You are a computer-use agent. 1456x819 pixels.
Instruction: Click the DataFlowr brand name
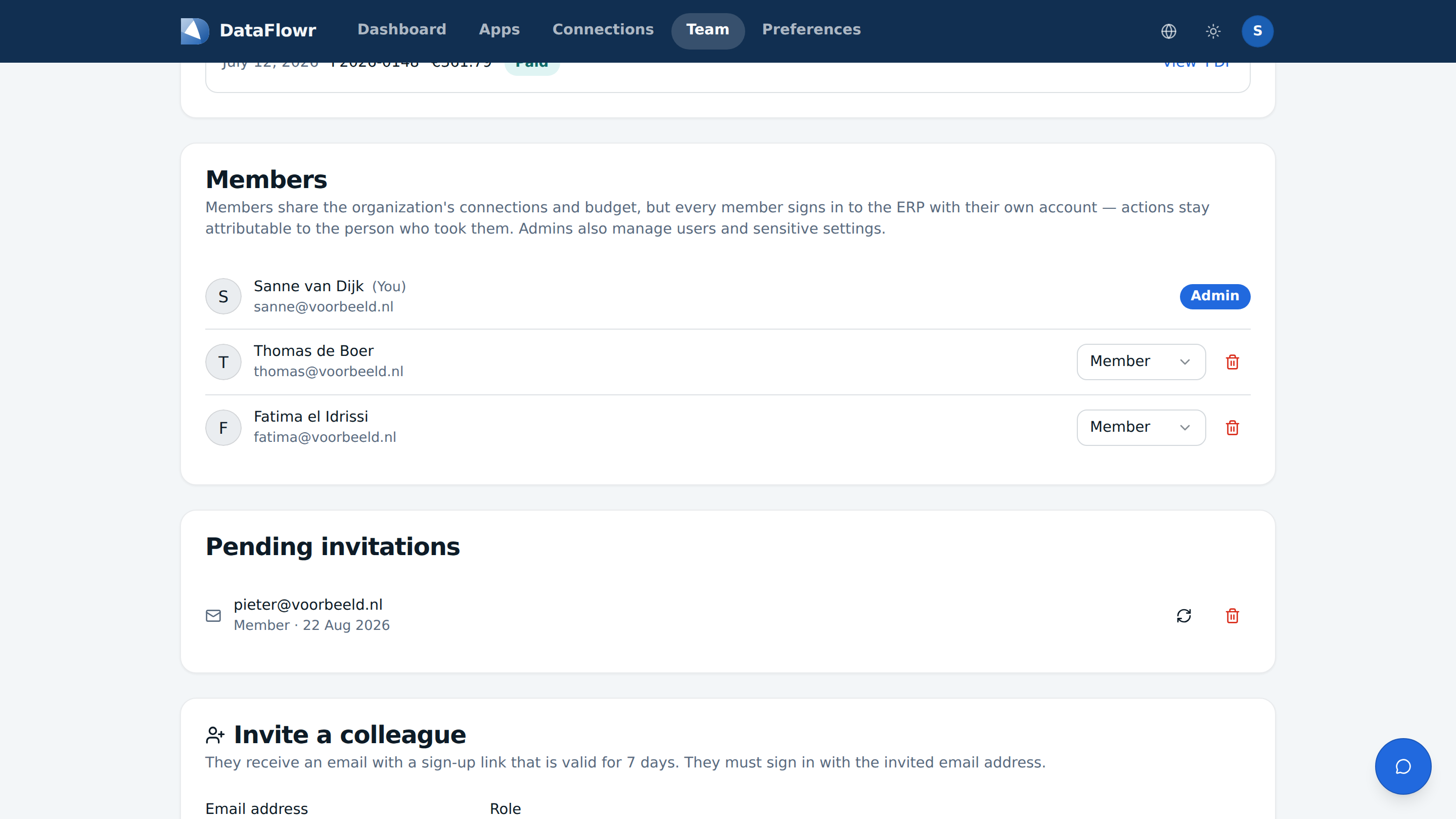point(267,30)
